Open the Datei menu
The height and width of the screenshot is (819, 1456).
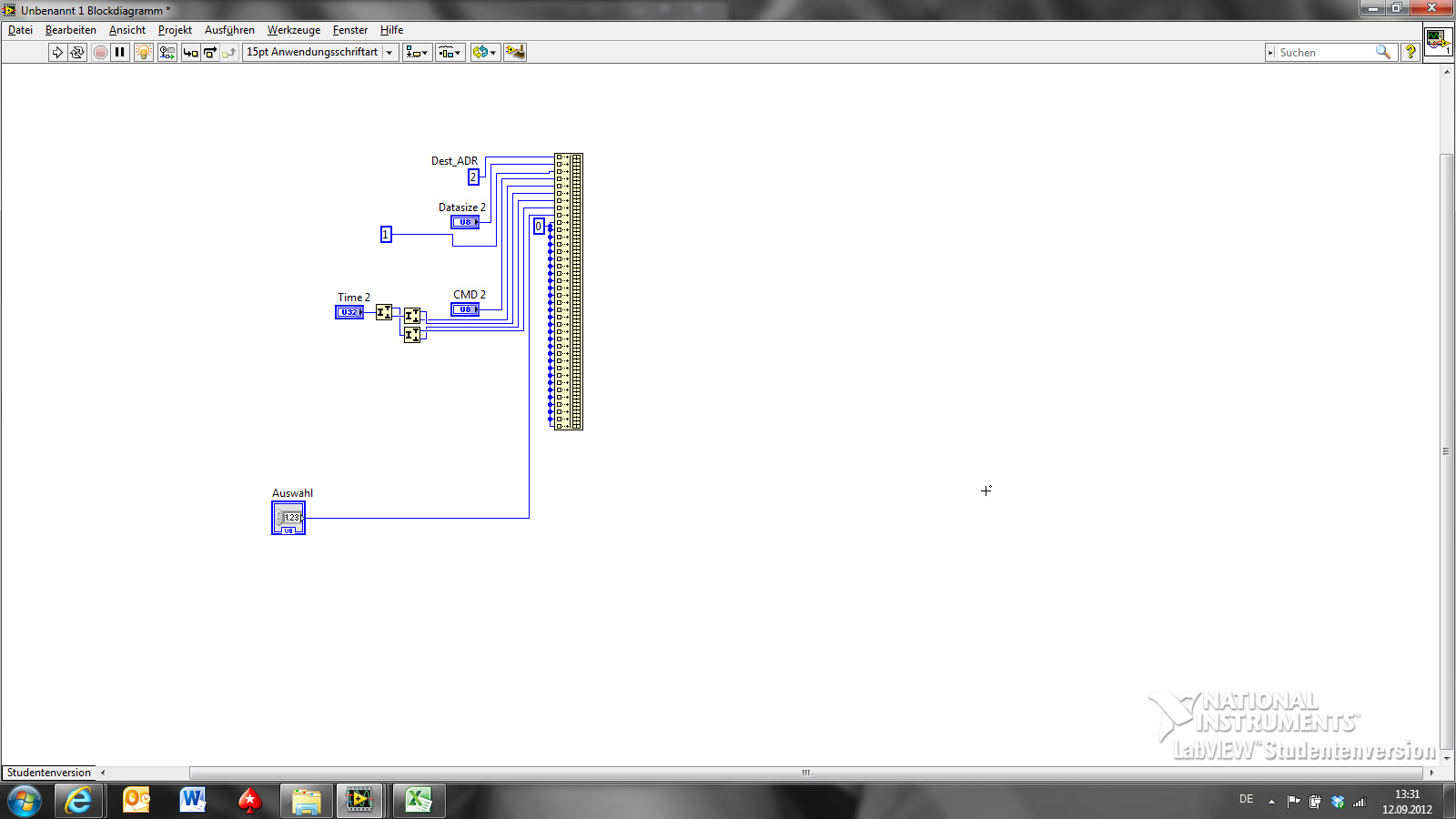pyautogui.click(x=20, y=30)
